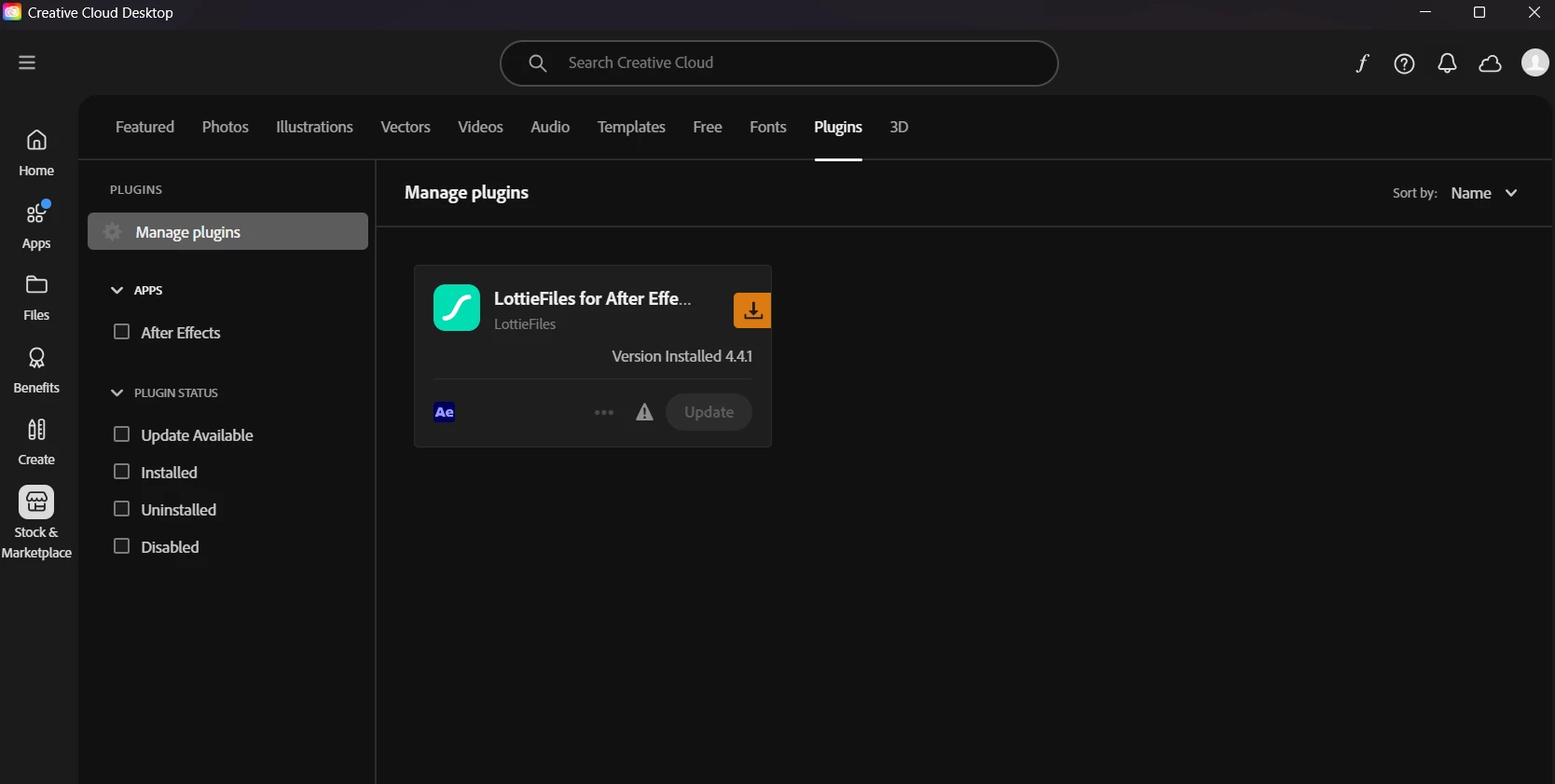Click the After Effects Ae badge
1555x784 pixels.
tap(445, 412)
